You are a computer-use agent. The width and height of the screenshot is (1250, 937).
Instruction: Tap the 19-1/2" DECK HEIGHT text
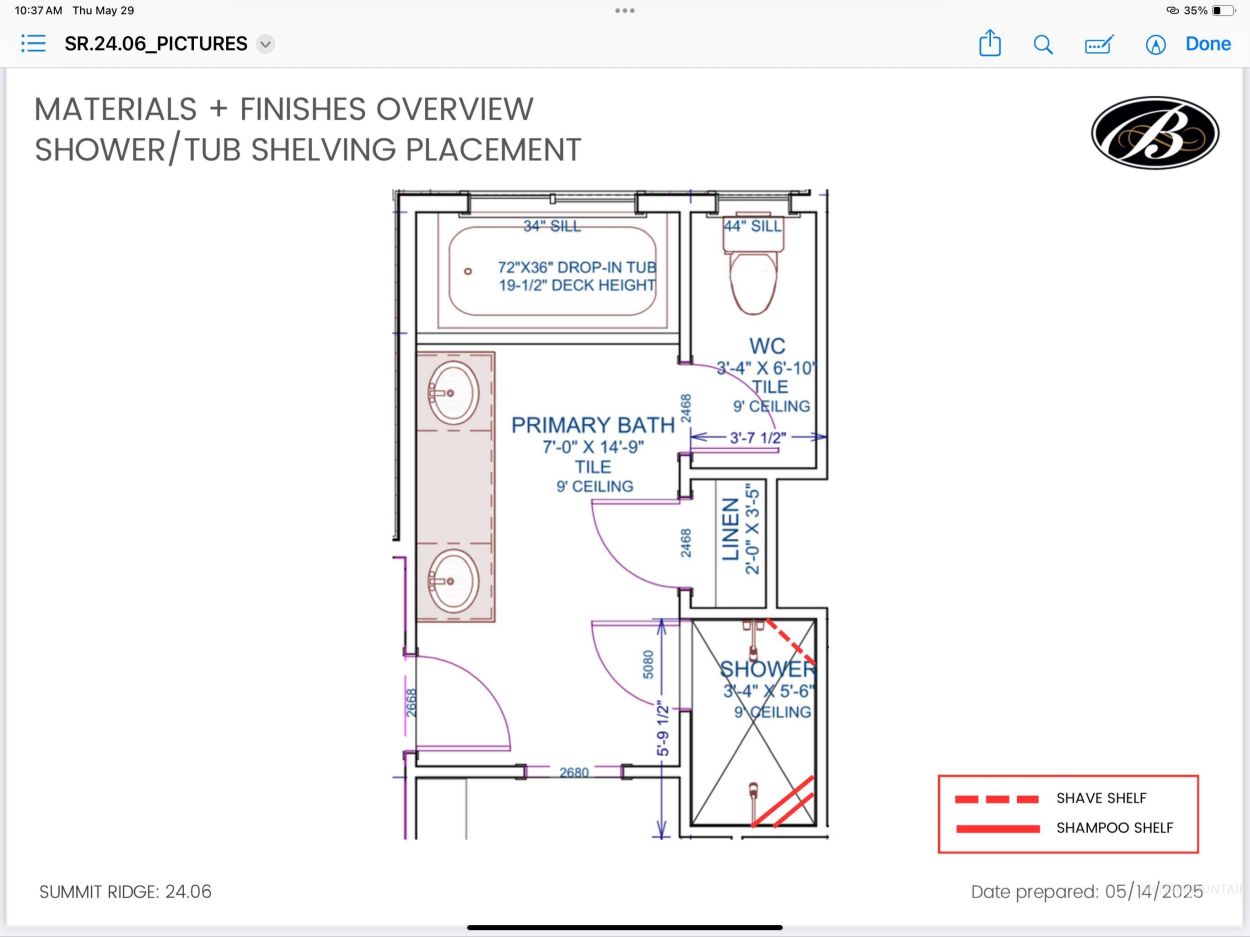(577, 285)
